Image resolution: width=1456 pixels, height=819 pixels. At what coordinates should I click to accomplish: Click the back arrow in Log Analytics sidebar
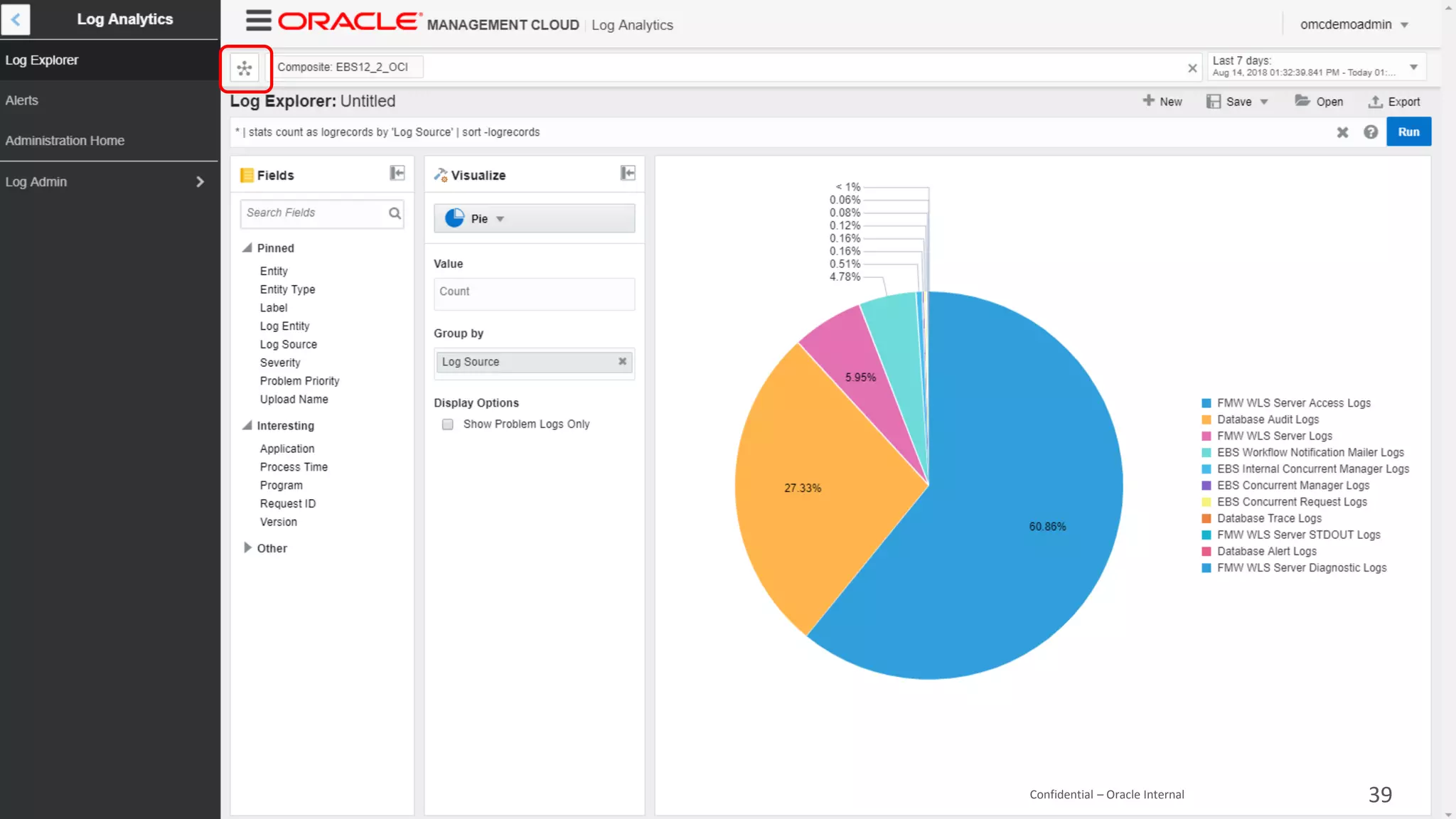coord(16,19)
